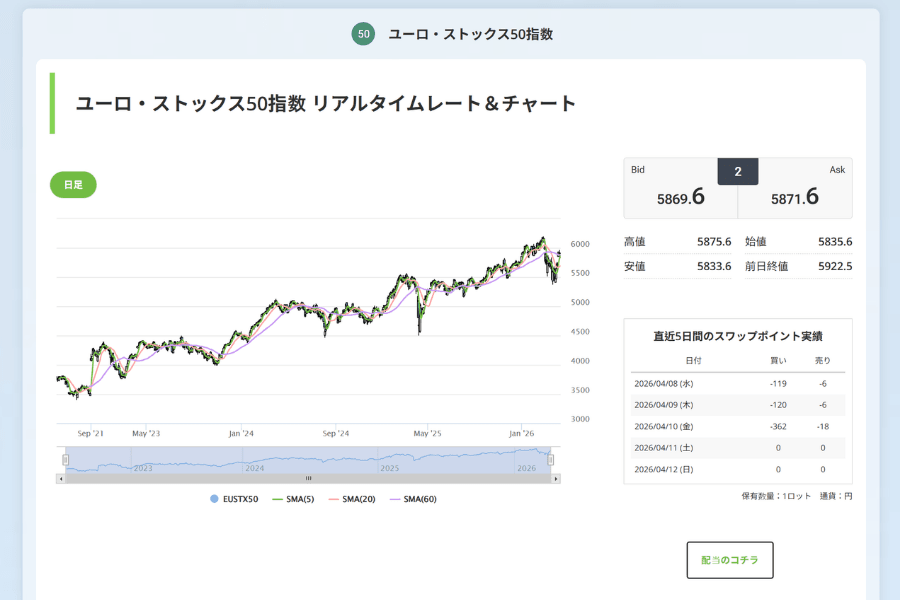Select the green 日足 timeframe badge
This screenshot has height=600, width=900.
73,185
